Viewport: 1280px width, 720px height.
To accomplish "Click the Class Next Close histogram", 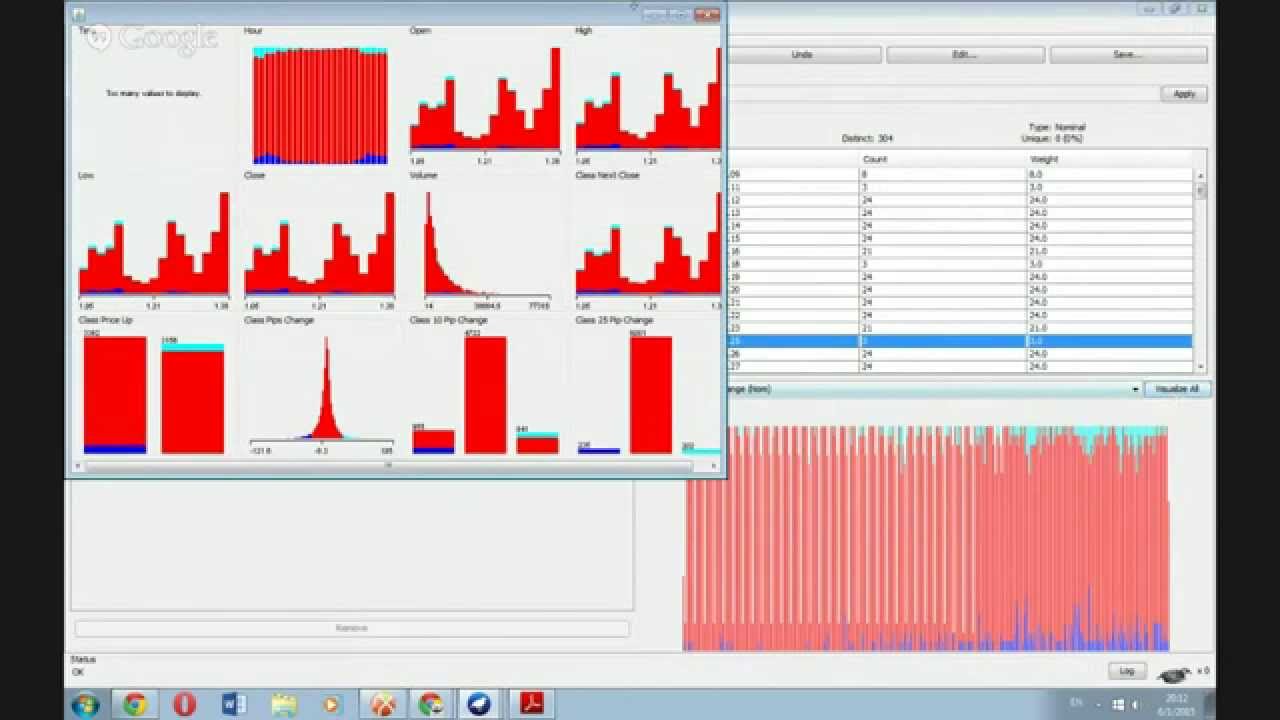I will (648, 243).
